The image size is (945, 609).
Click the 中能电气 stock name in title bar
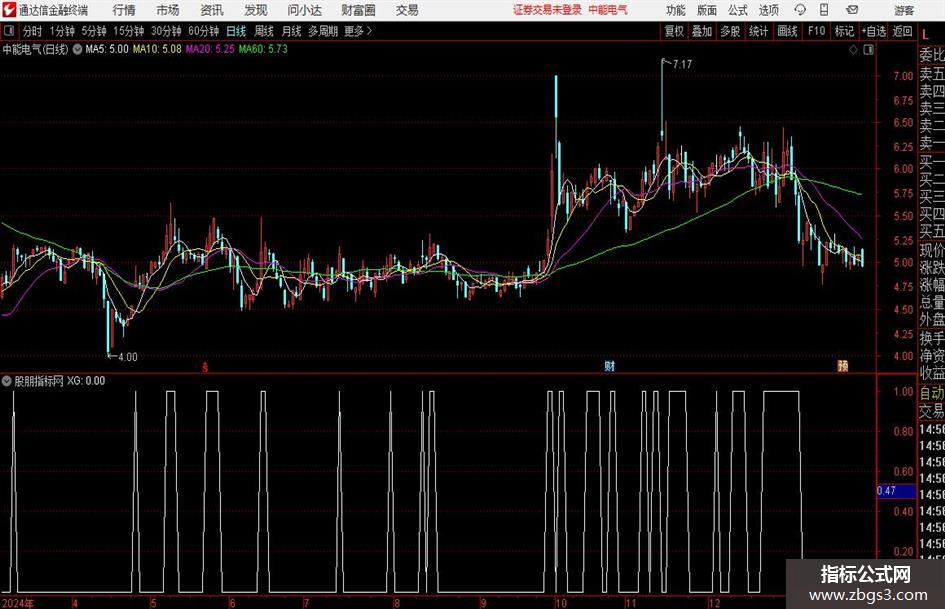(x=608, y=10)
